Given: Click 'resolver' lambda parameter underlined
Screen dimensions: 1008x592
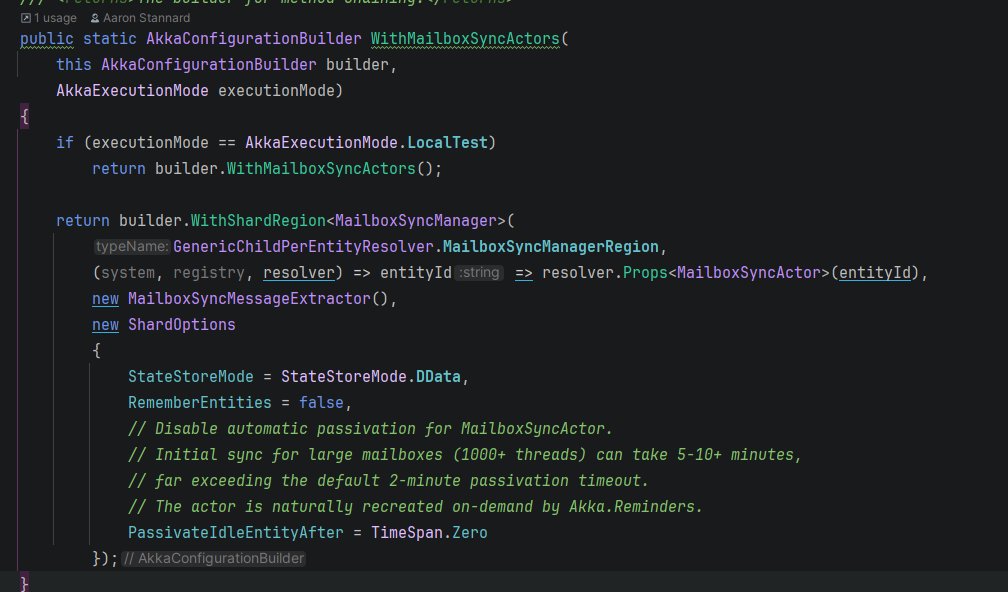Looking at the screenshot, I should (x=299, y=273).
